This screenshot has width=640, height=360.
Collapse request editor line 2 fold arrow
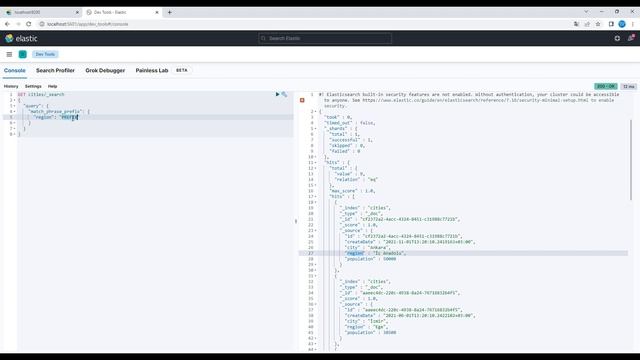click(x=15, y=100)
